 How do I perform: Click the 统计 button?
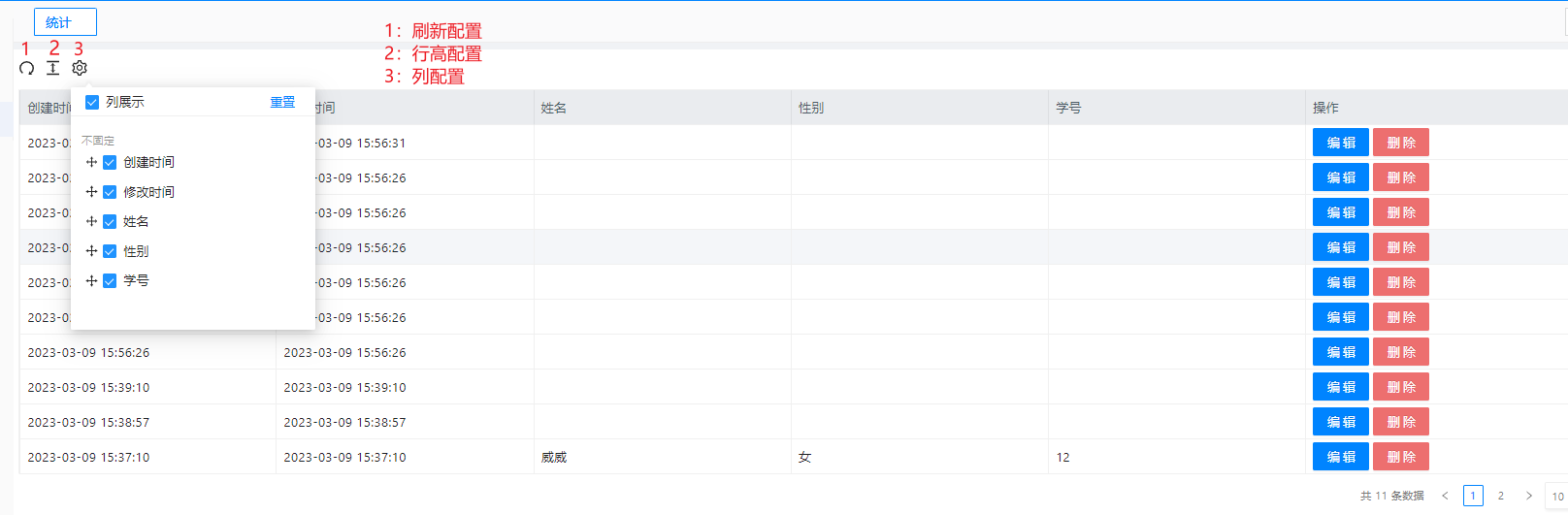pos(65,22)
